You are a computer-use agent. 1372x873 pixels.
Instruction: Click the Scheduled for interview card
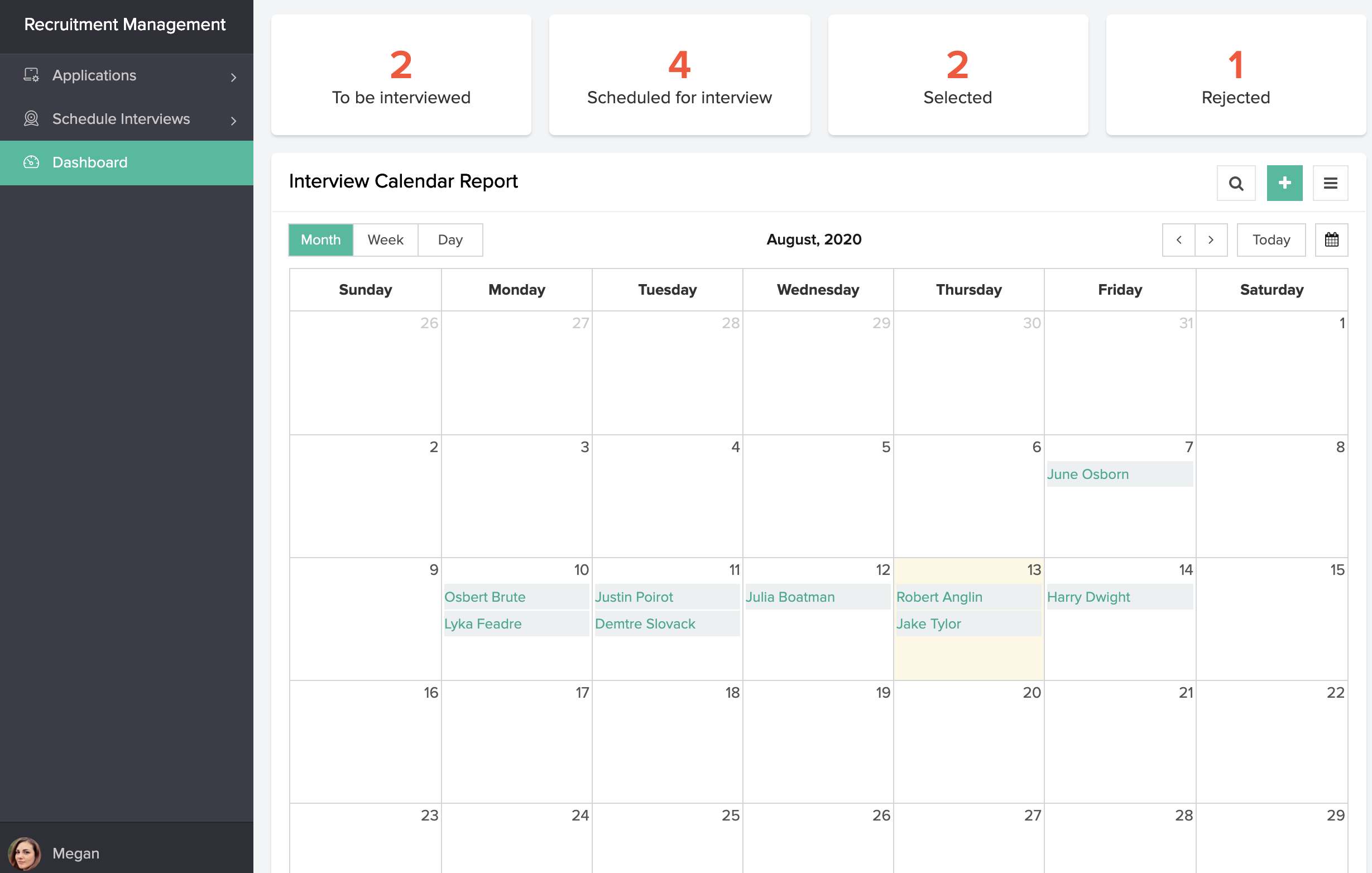pos(679,75)
